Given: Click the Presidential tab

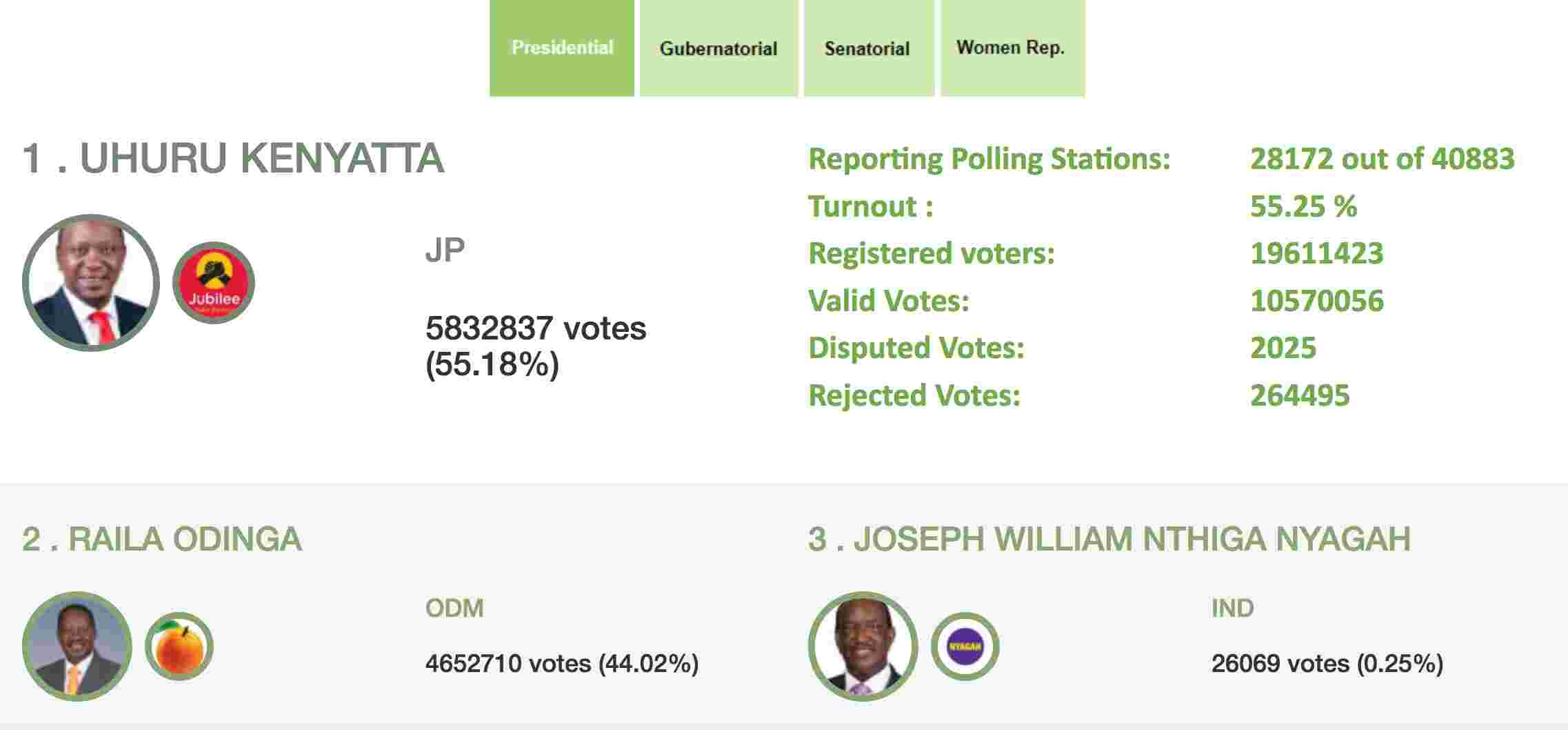Looking at the screenshot, I should (562, 48).
